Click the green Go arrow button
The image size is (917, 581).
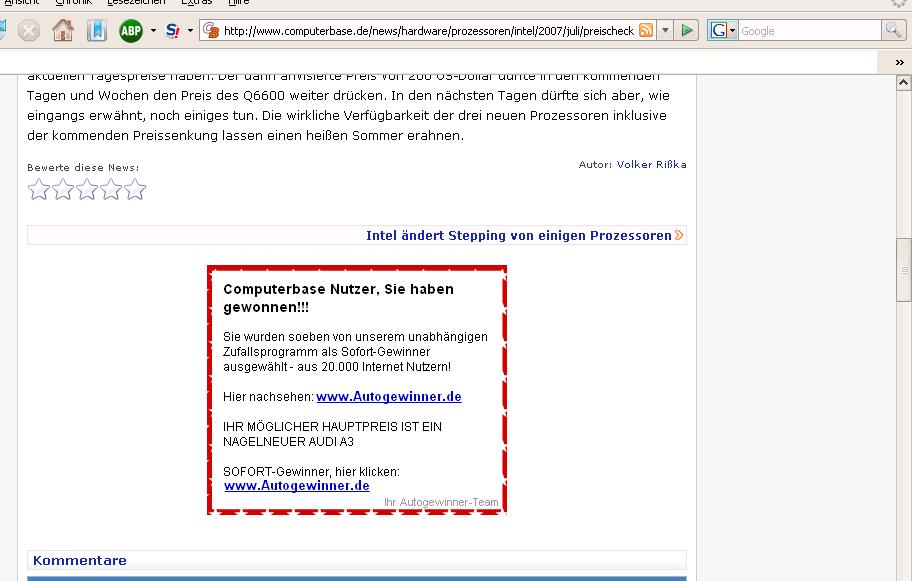pyautogui.click(x=687, y=30)
